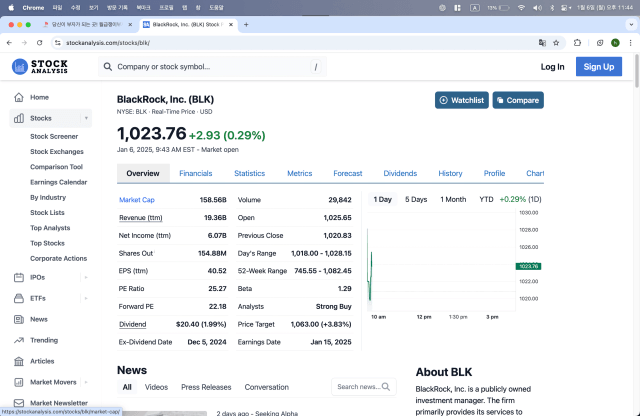This screenshot has height=416, width=640.
Task: Open the tab search dropdown in Chrome
Action: (631, 24)
